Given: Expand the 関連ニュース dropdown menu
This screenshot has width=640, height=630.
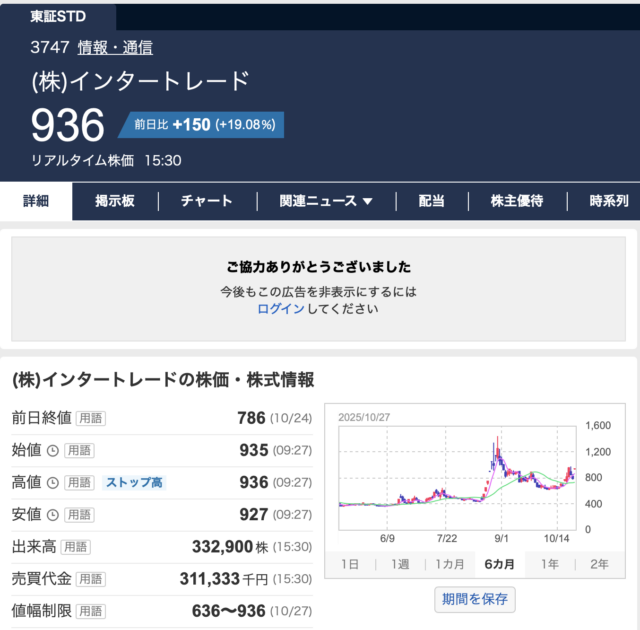Looking at the screenshot, I should [x=326, y=201].
